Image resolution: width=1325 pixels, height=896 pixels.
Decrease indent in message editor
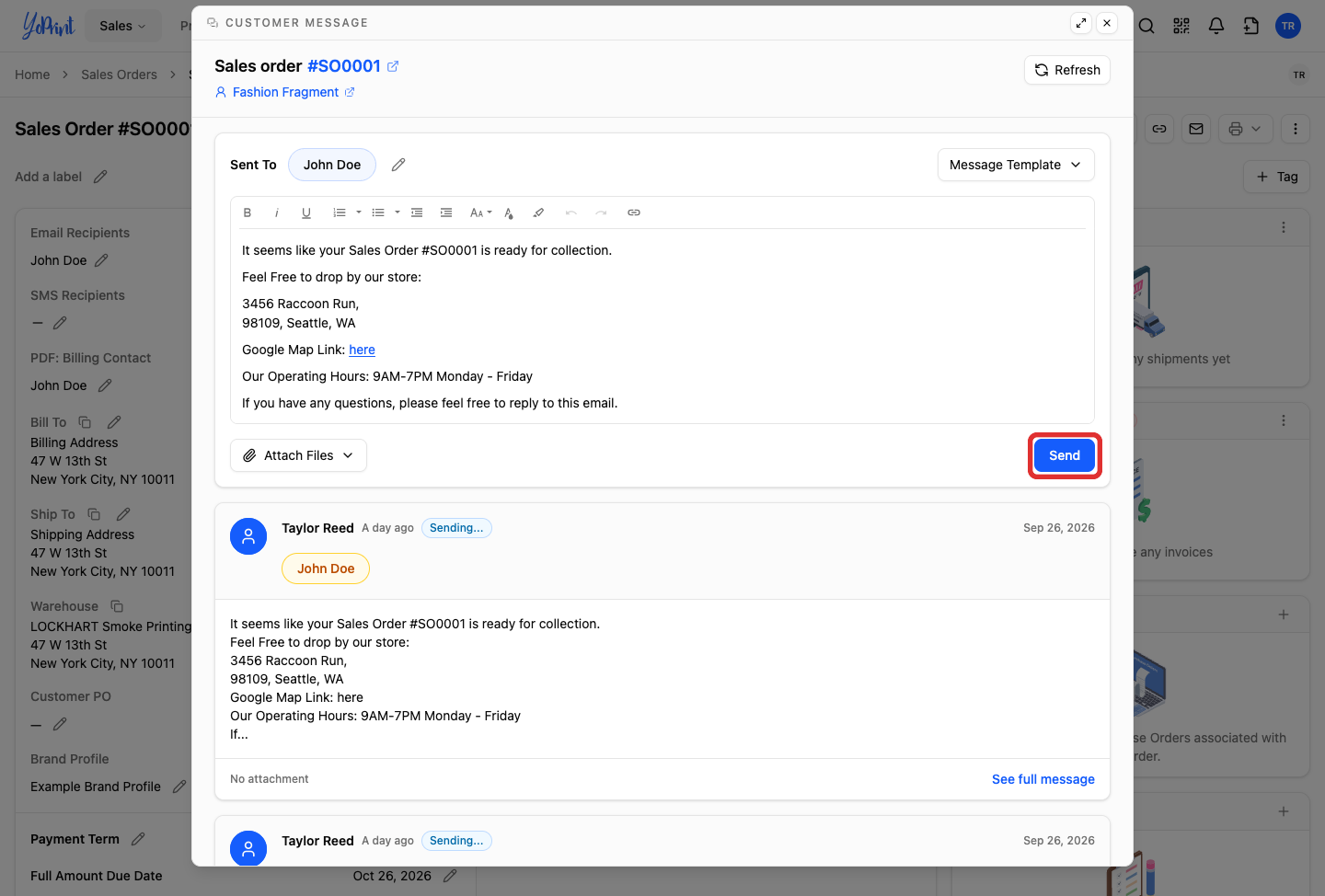[x=417, y=213]
